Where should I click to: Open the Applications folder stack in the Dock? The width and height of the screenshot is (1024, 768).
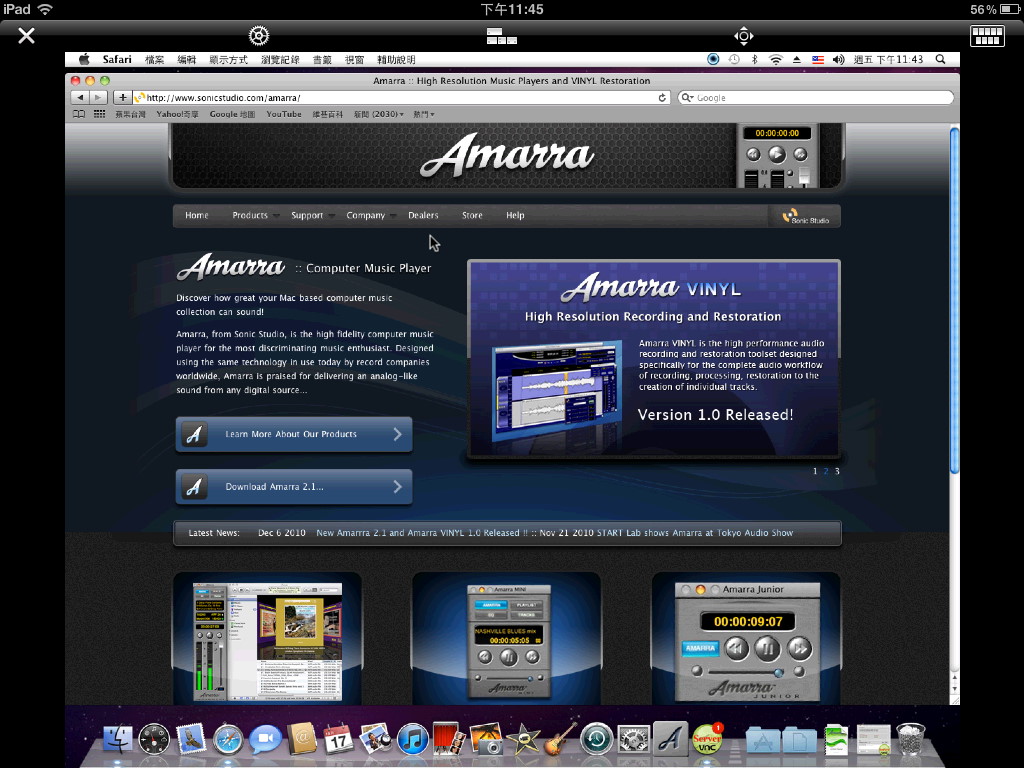click(x=762, y=740)
